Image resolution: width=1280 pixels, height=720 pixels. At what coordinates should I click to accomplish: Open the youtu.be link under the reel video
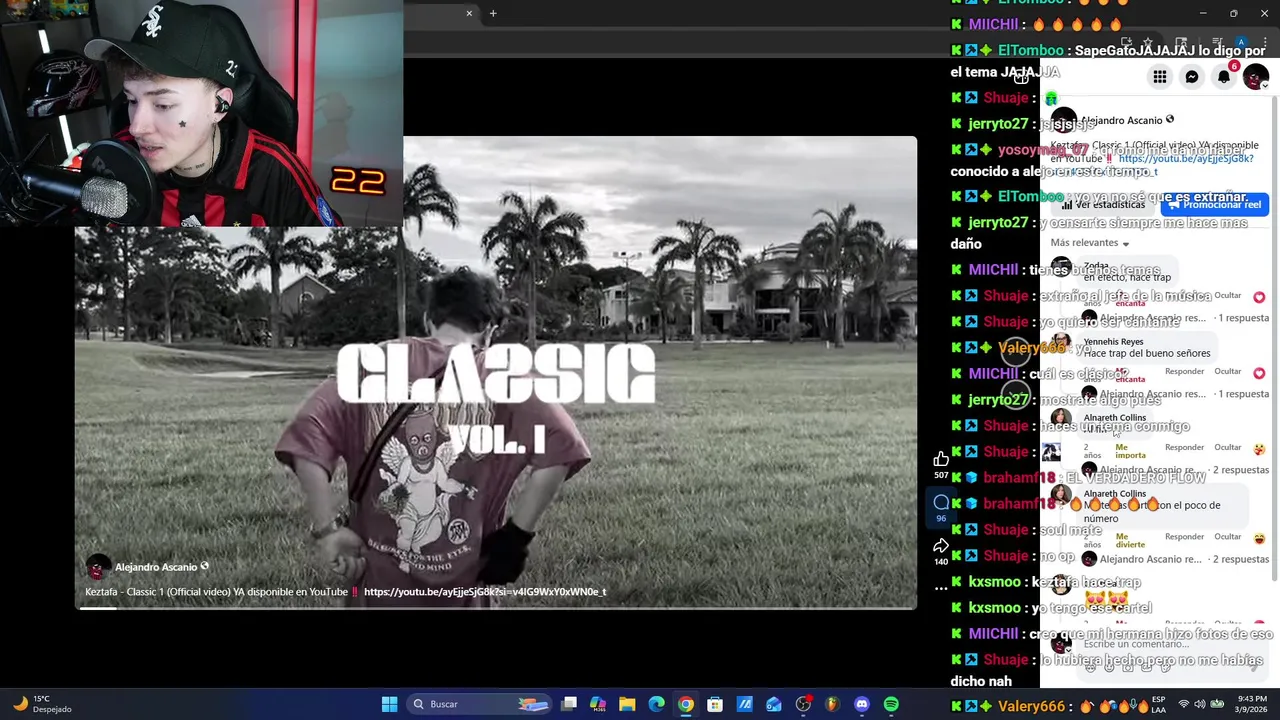pyautogui.click(x=485, y=592)
